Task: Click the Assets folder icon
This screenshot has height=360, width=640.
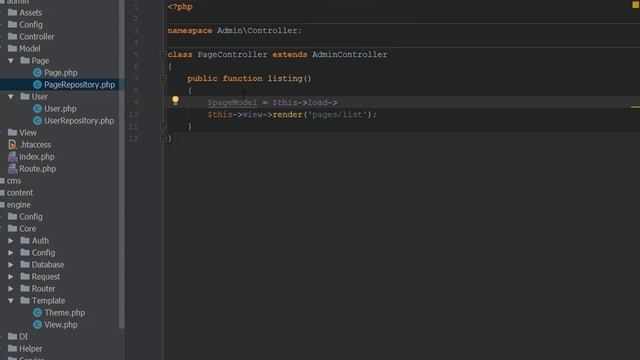Action: 13,13
